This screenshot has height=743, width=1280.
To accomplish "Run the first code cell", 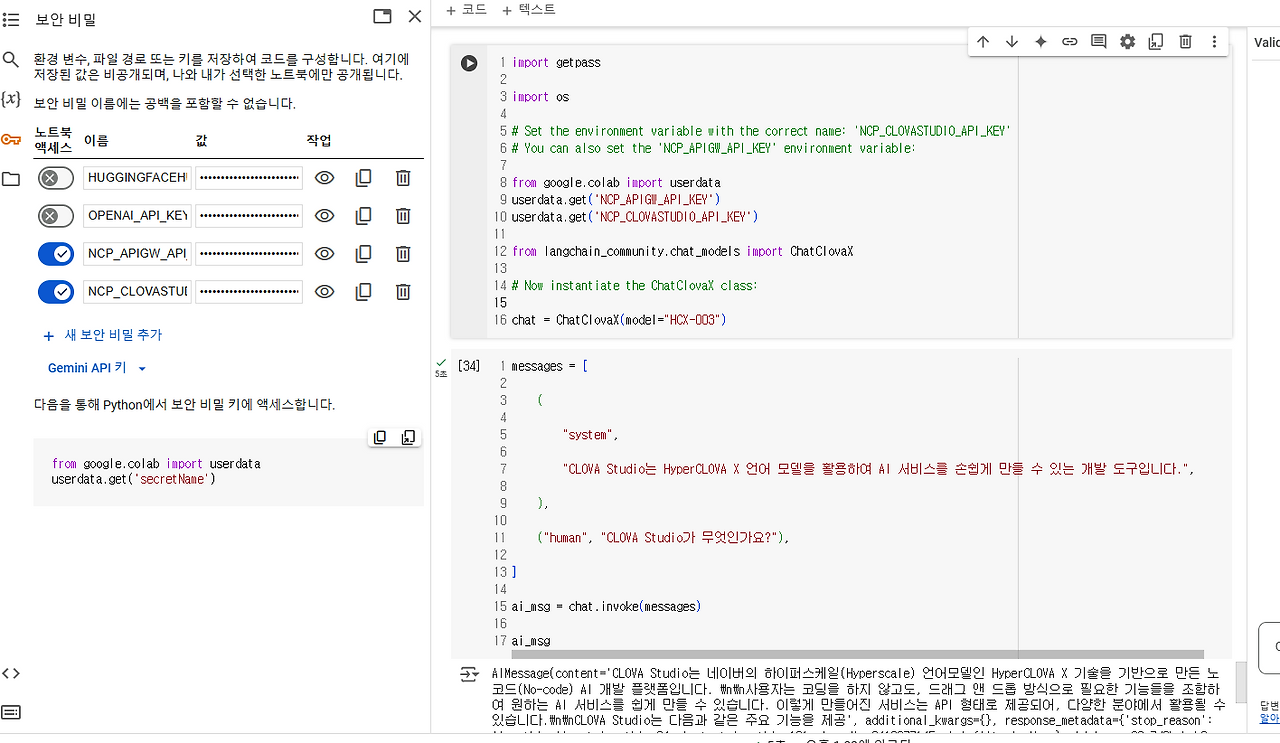I will click(469, 63).
